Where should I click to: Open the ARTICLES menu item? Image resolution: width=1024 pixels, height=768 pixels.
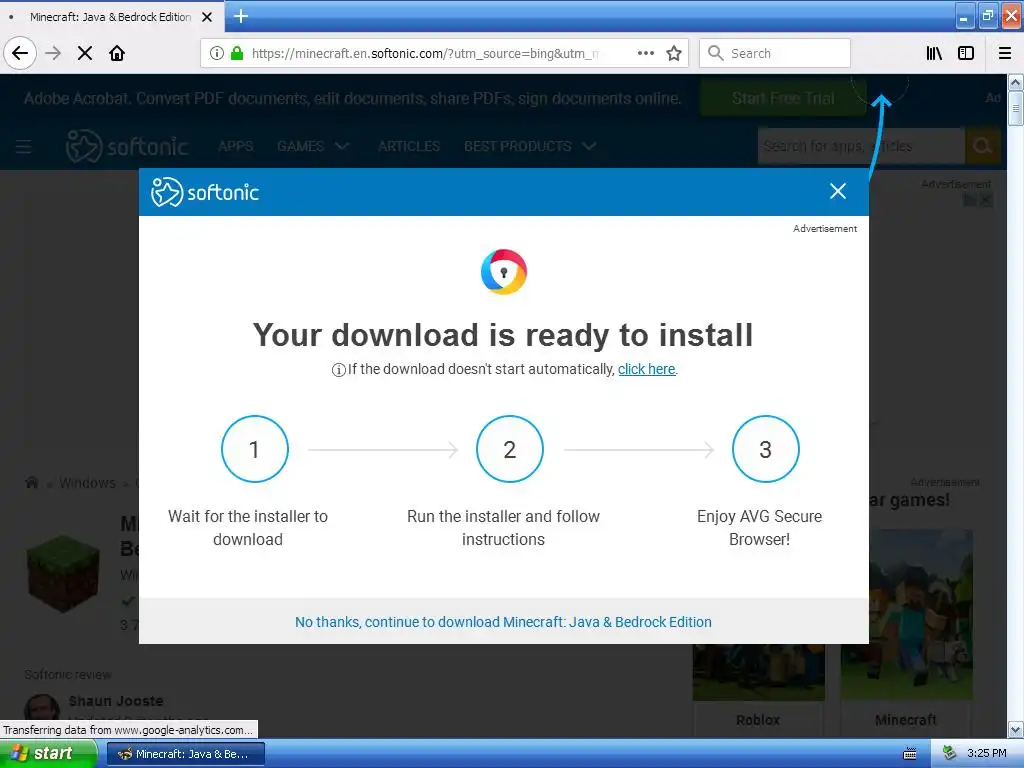tap(409, 146)
